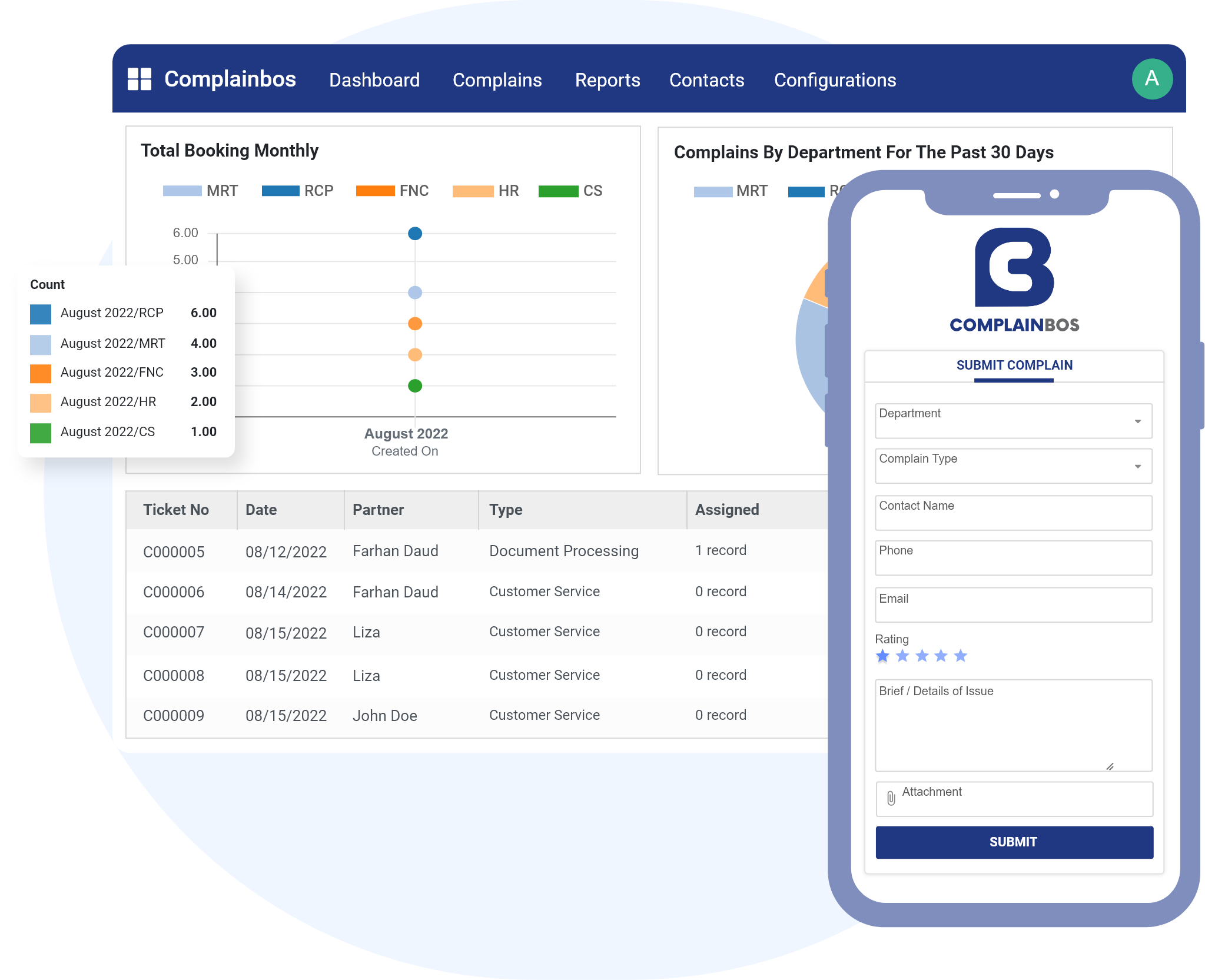This screenshot has height=980, width=1205.
Task: Go to Dashboard menu
Action: tap(374, 80)
